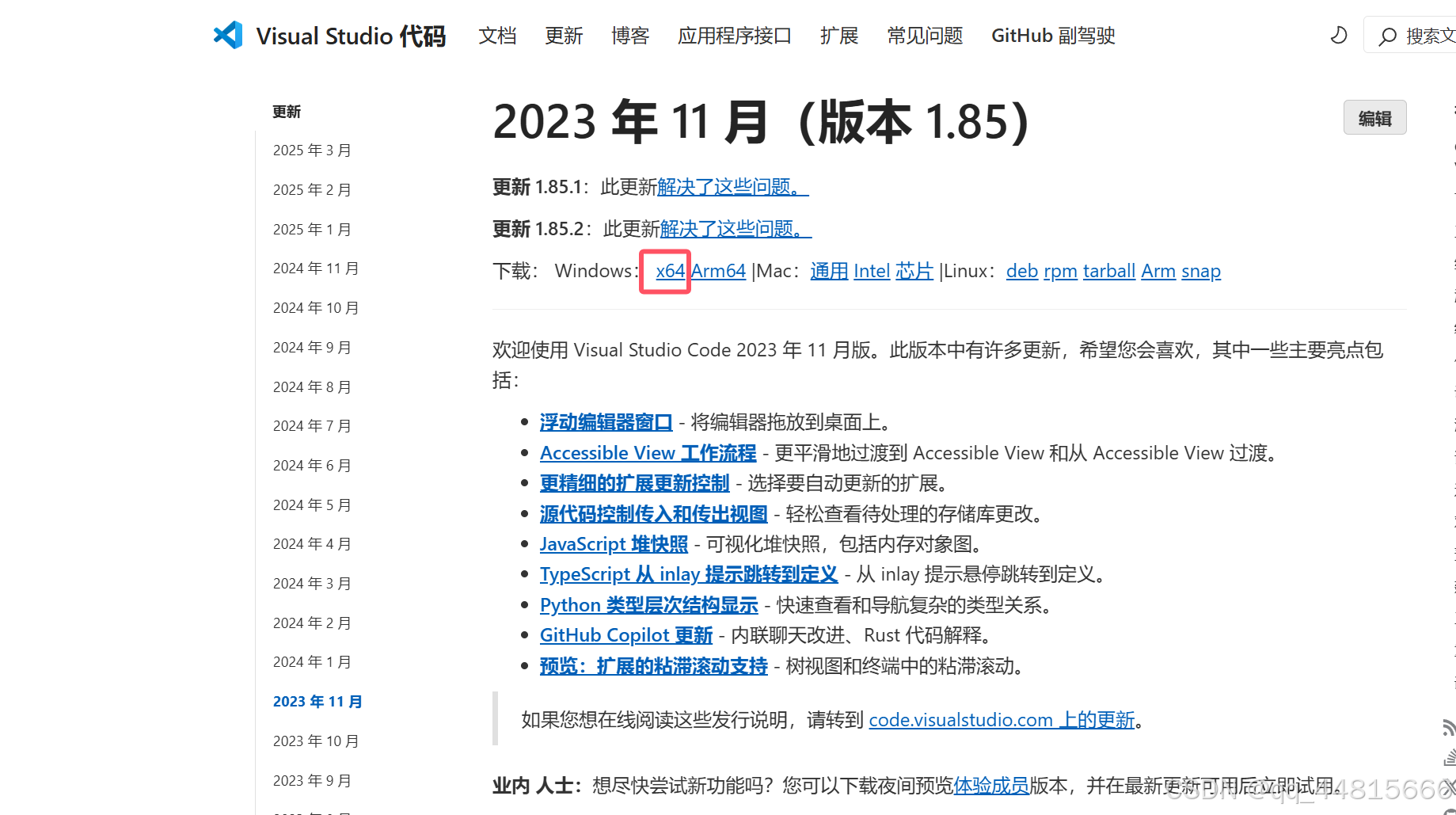The height and width of the screenshot is (815, 1456).
Task: Select 2023 年 9 月 in sidebar
Action: click(312, 781)
